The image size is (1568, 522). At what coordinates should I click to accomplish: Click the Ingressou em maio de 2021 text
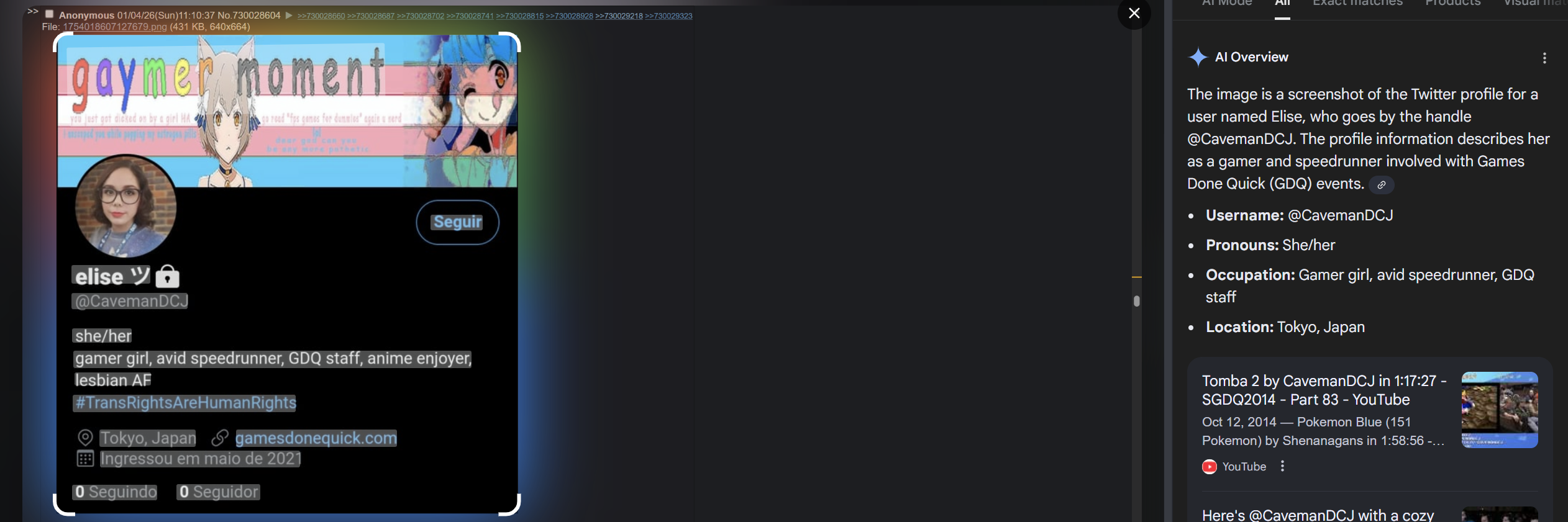(x=200, y=459)
